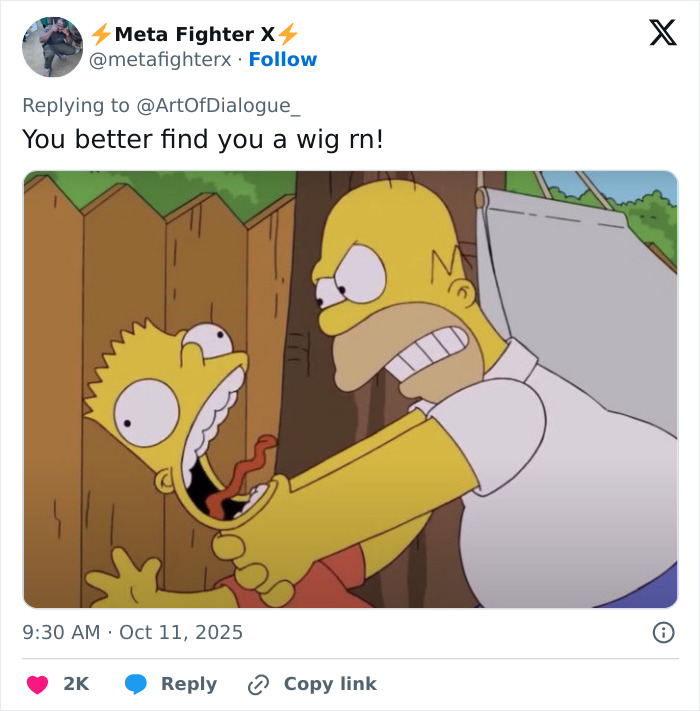Viewport: 700px width, 711px height.
Task: Open the @ArtOfDialogue_ mention
Action: [x=218, y=106]
